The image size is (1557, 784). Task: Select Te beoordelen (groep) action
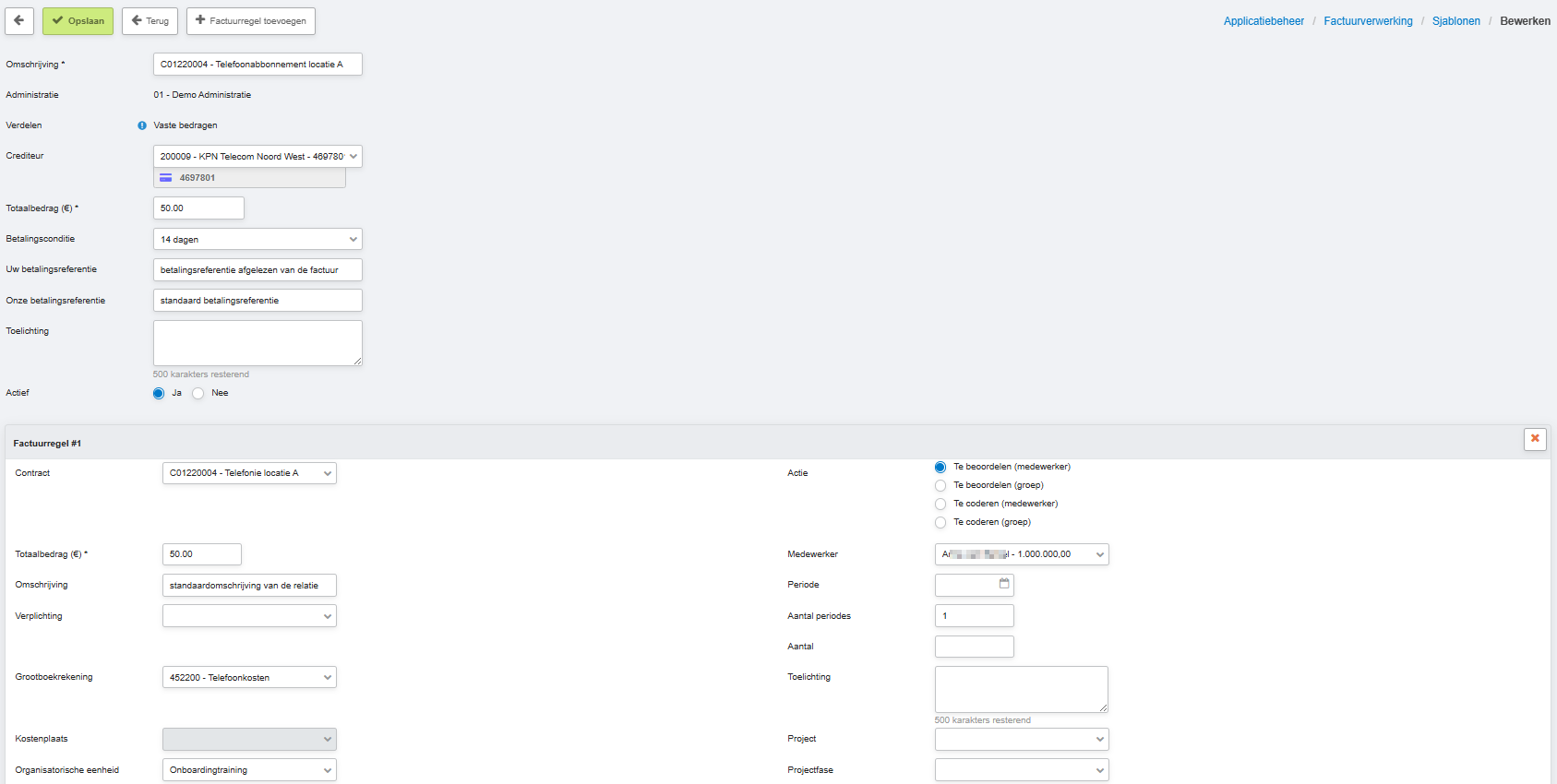click(x=940, y=486)
